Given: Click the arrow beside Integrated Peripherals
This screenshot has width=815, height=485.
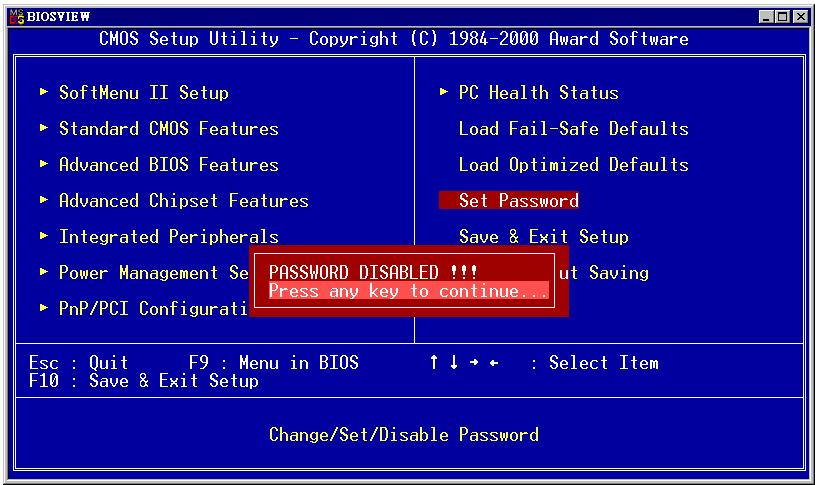Looking at the screenshot, I should click(x=44, y=236).
